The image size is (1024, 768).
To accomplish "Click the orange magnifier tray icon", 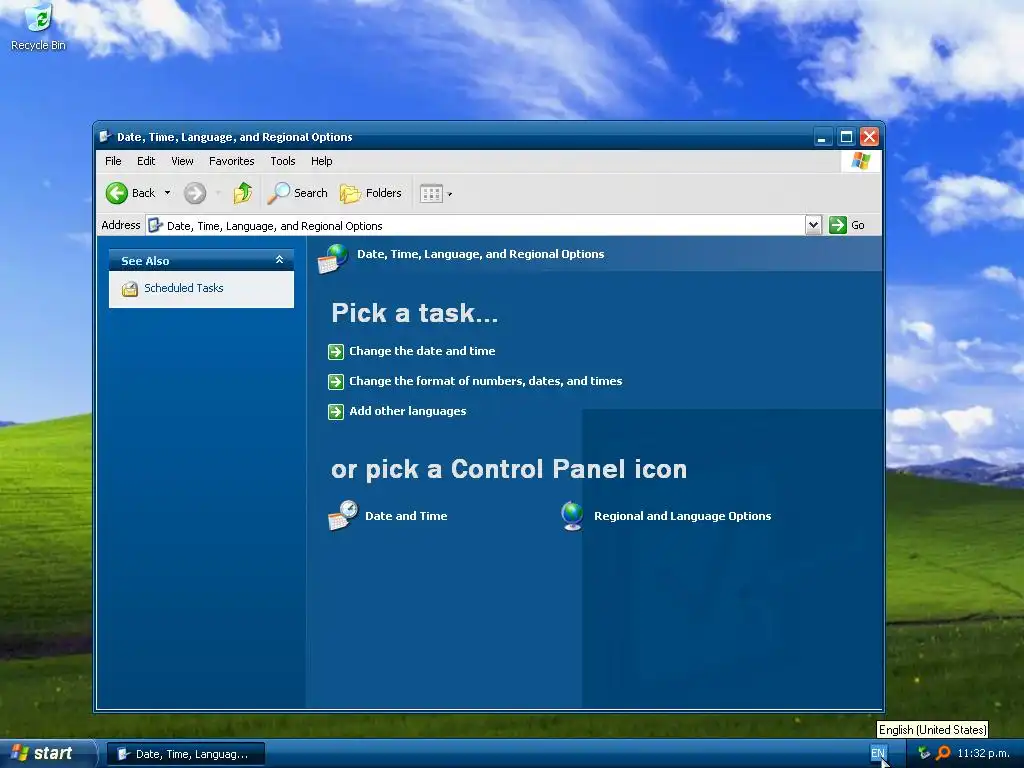I will point(942,753).
